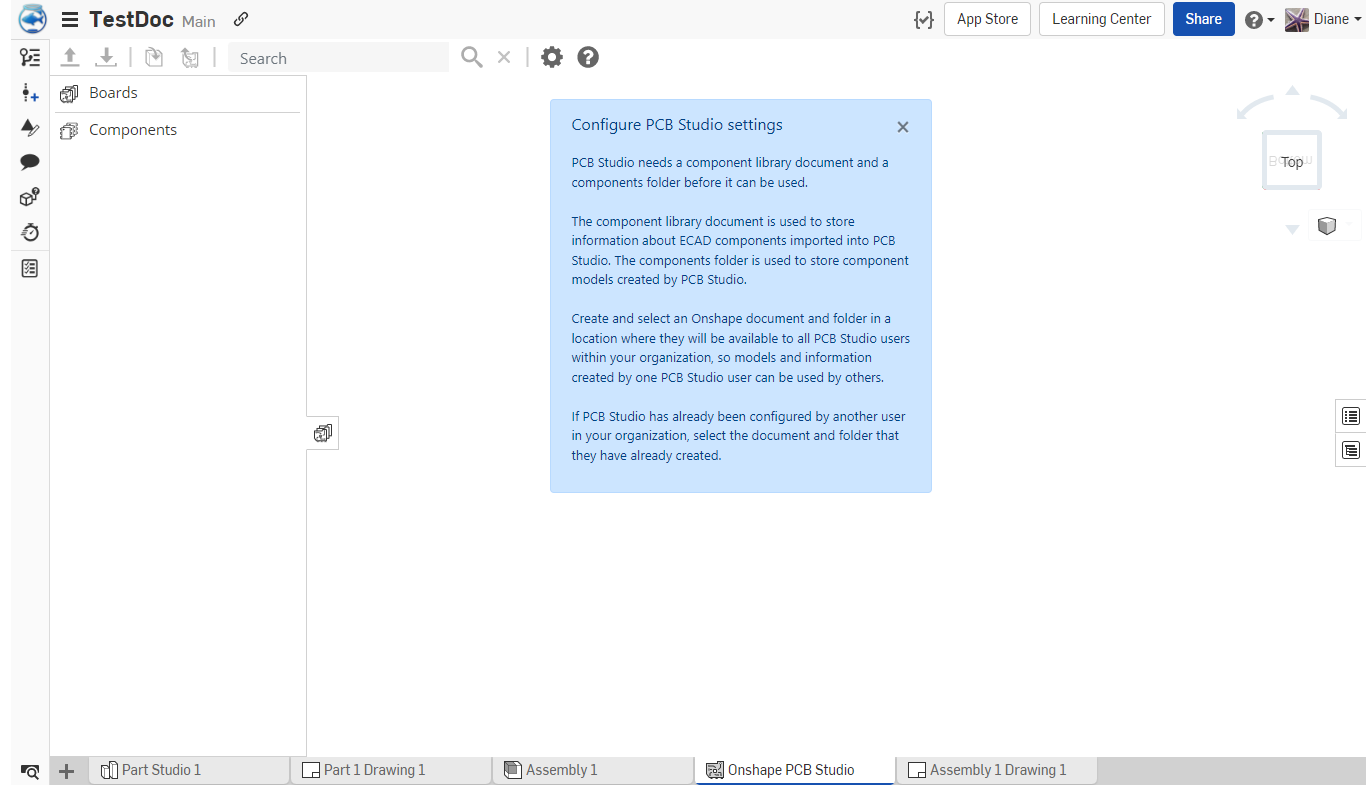
Task: Click the TestDoc document title
Action: [131, 19]
